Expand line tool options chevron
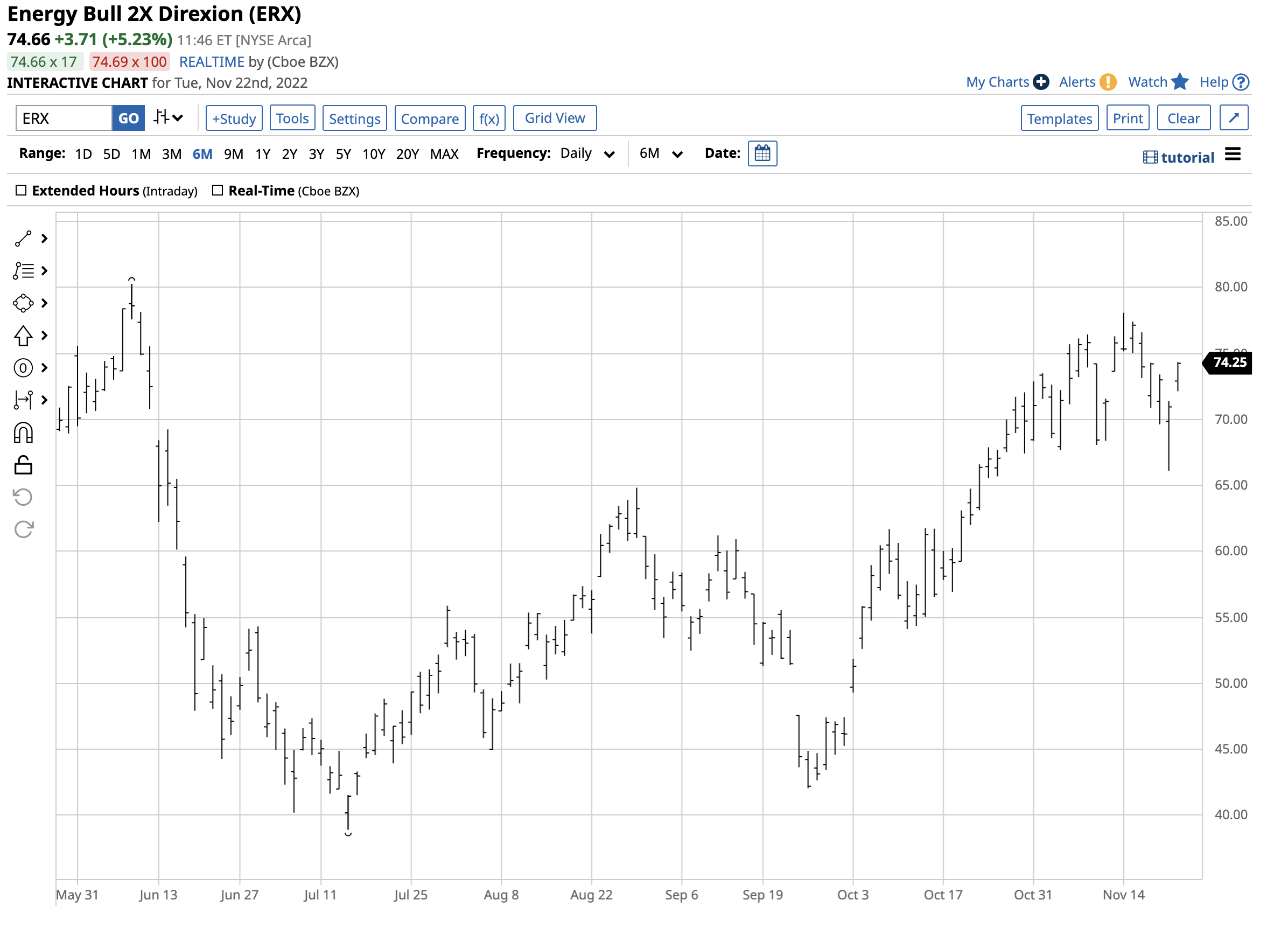Screen dimensions: 1288x935 (44, 239)
